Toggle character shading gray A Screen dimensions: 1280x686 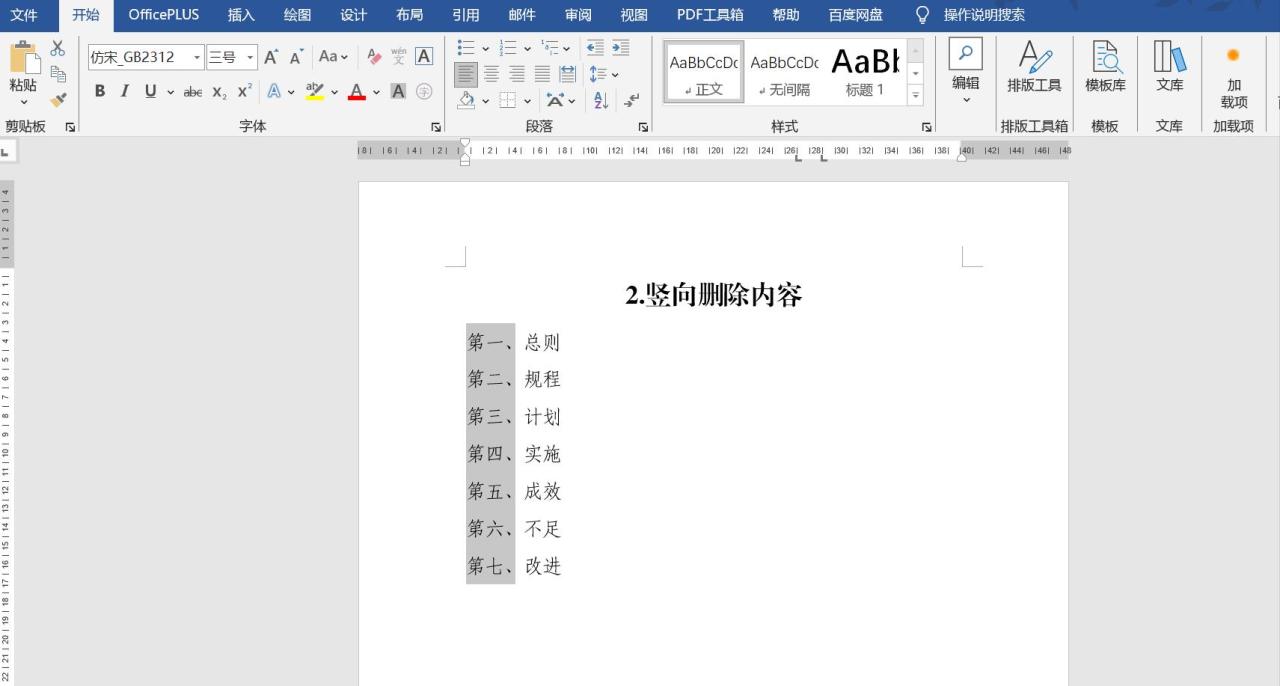398,92
